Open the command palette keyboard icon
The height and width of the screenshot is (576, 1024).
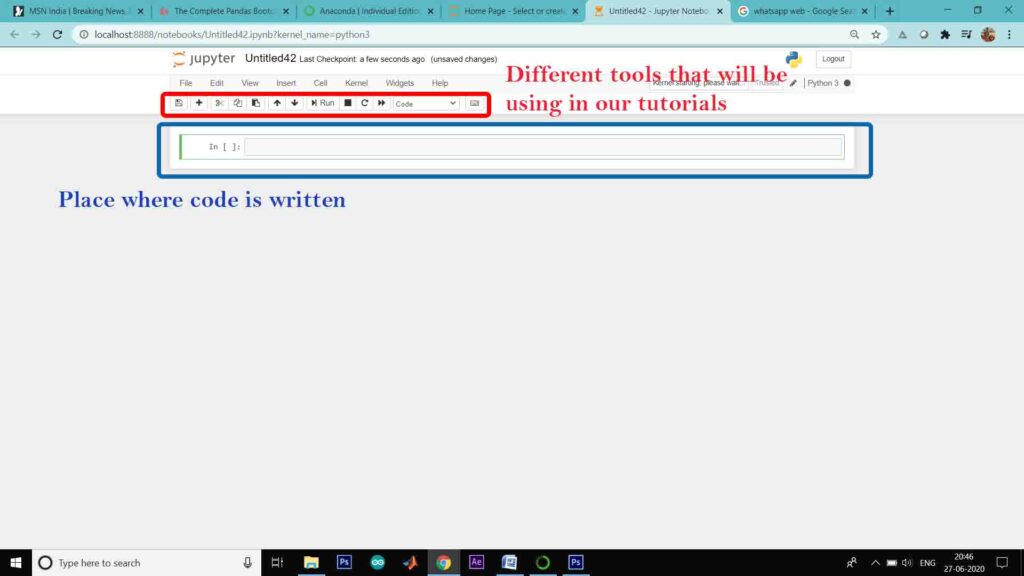pyautogui.click(x=475, y=103)
